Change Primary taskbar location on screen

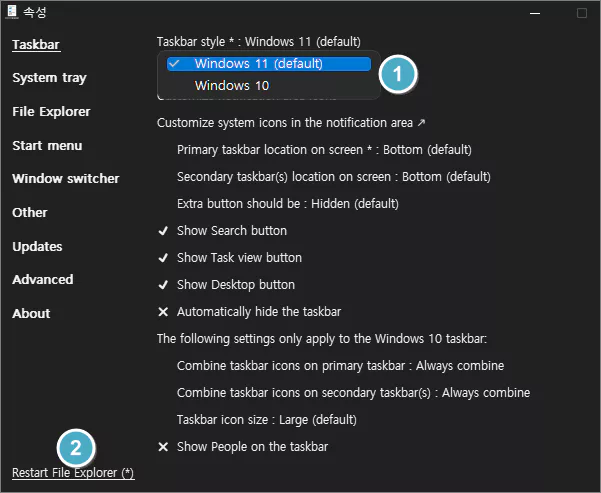324,150
